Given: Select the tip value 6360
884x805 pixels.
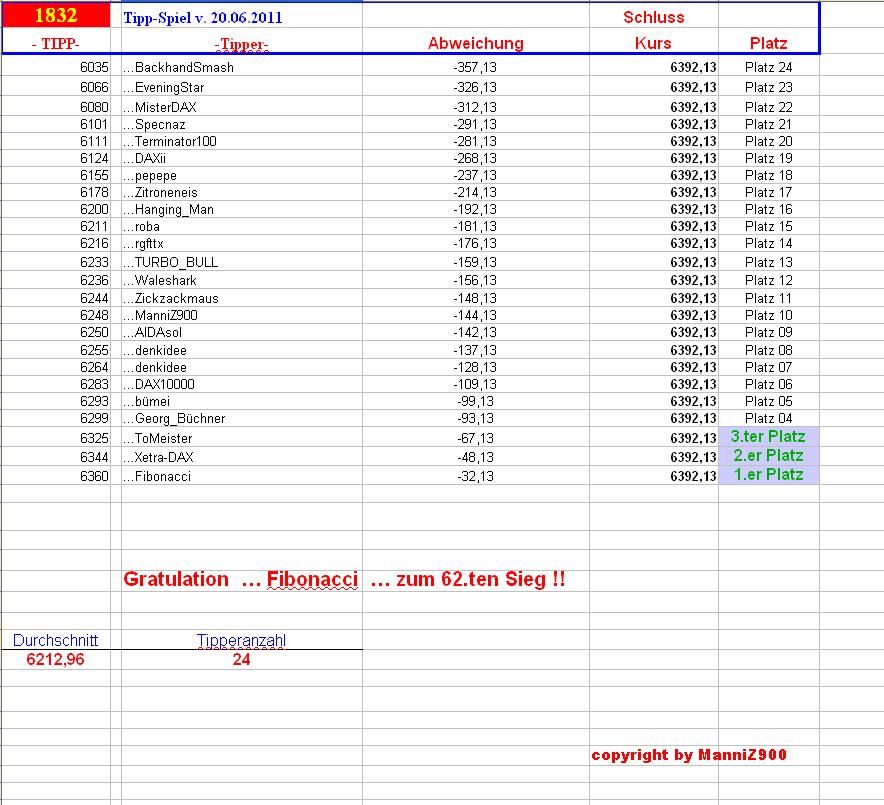Looking at the screenshot, I should (x=94, y=476).
